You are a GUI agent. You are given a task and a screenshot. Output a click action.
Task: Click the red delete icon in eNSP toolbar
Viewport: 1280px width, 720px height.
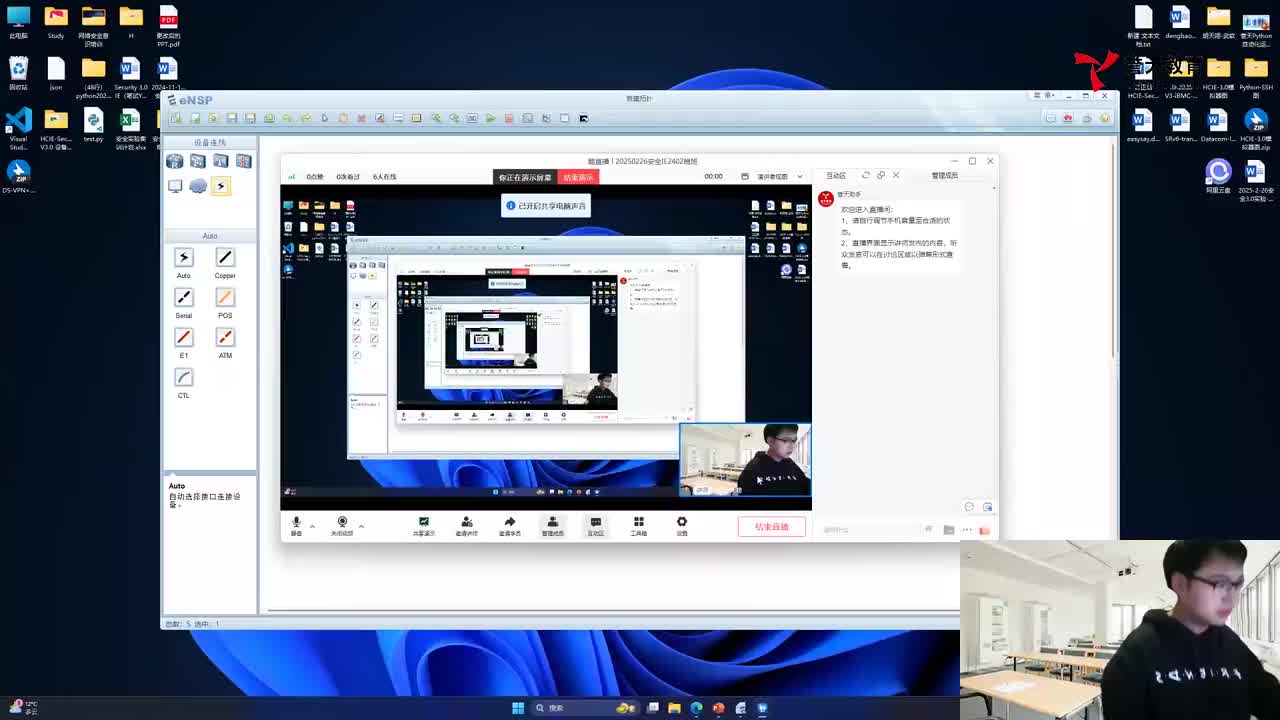[361, 118]
